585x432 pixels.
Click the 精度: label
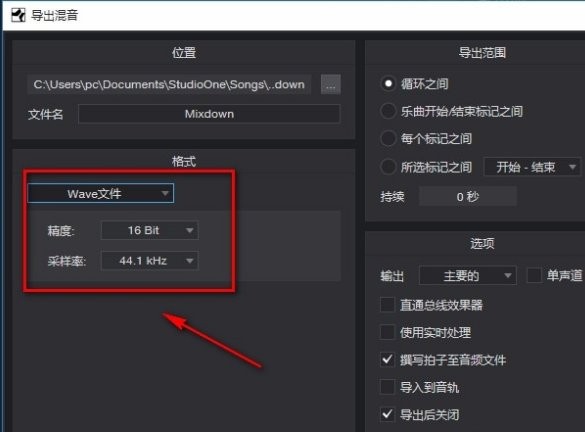pos(61,231)
